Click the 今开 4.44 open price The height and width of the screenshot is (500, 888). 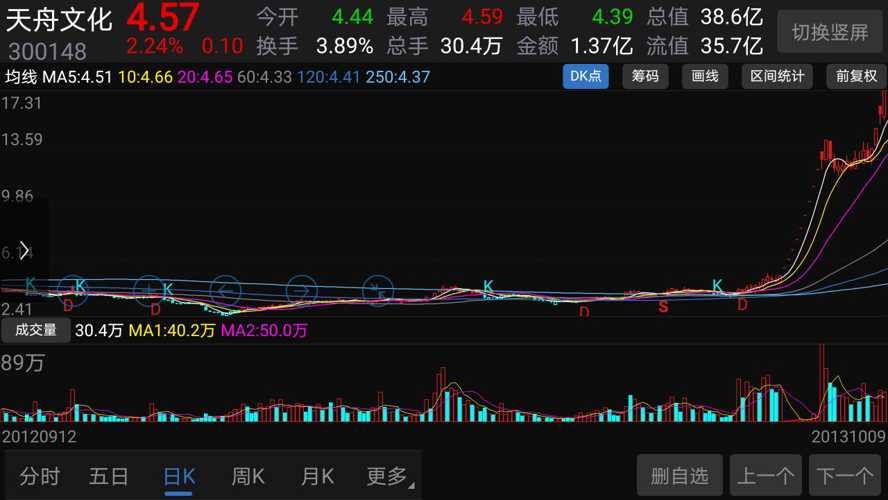coord(352,17)
